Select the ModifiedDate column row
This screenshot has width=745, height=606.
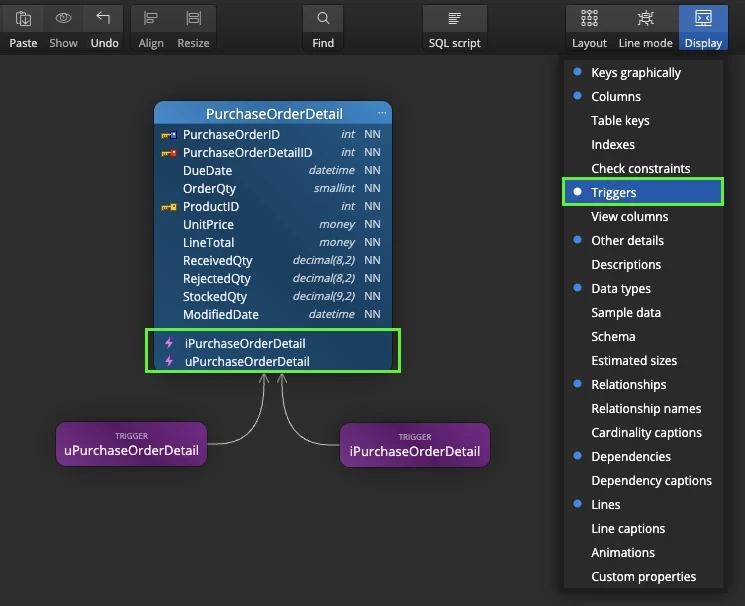273,315
